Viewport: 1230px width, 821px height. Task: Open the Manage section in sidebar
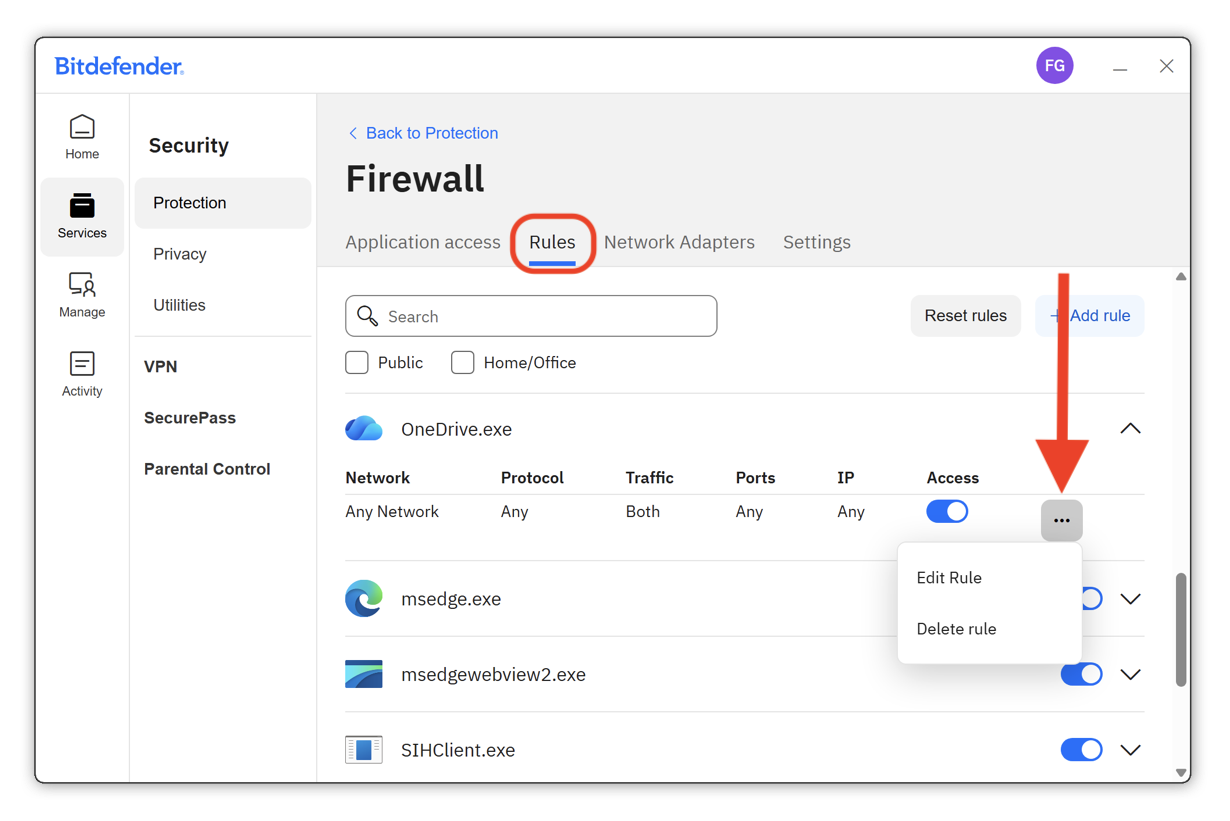point(82,295)
